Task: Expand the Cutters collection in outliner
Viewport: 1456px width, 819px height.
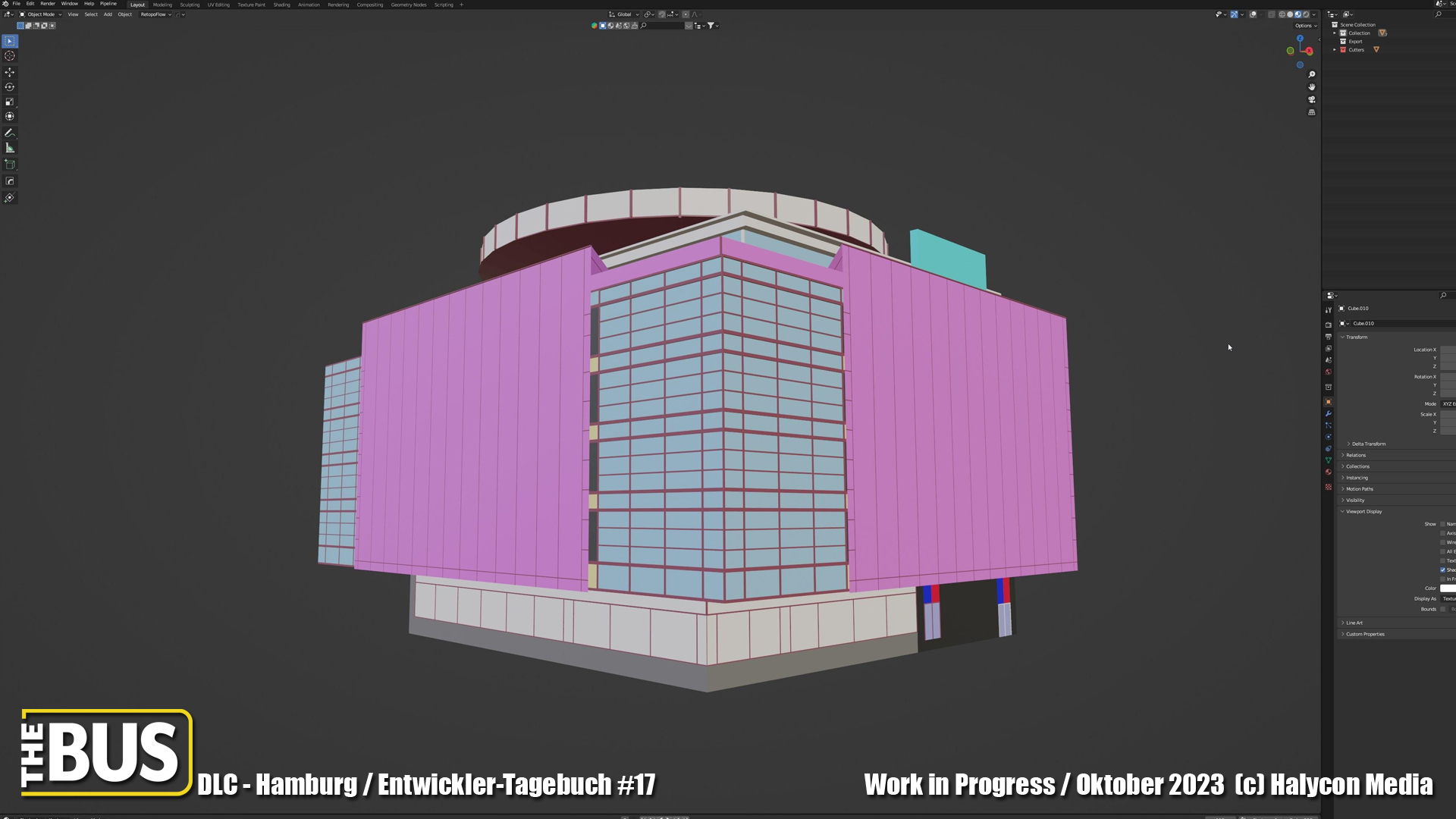Action: (x=1335, y=50)
